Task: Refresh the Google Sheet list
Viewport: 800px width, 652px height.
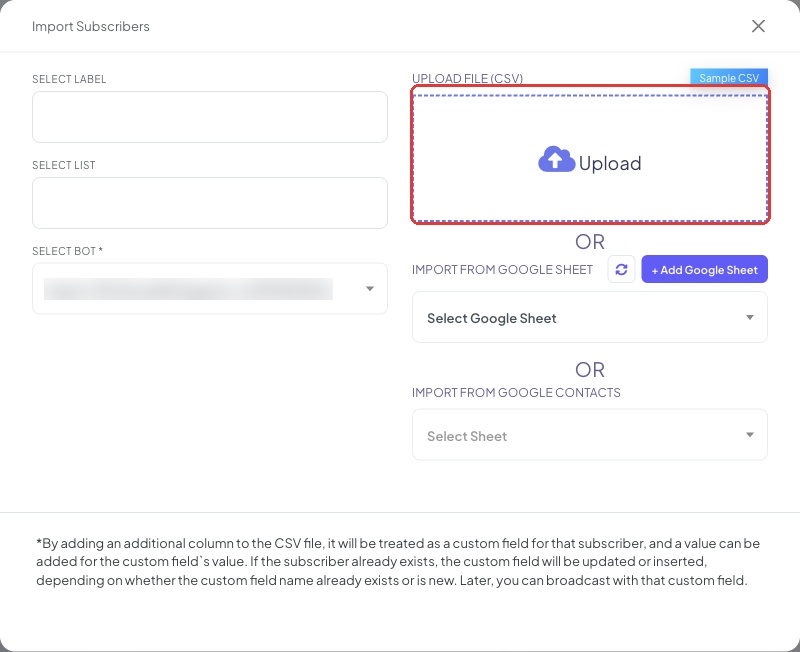Action: point(621,269)
